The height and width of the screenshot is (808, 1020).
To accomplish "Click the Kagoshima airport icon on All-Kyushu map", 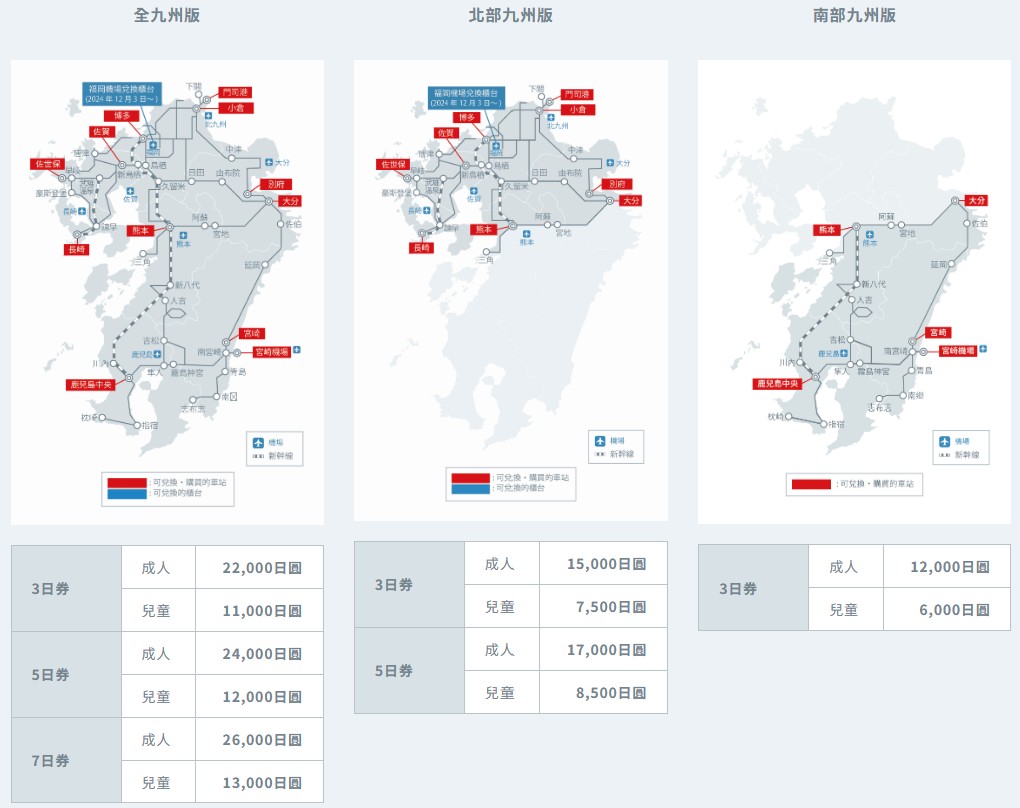I will tap(157, 354).
